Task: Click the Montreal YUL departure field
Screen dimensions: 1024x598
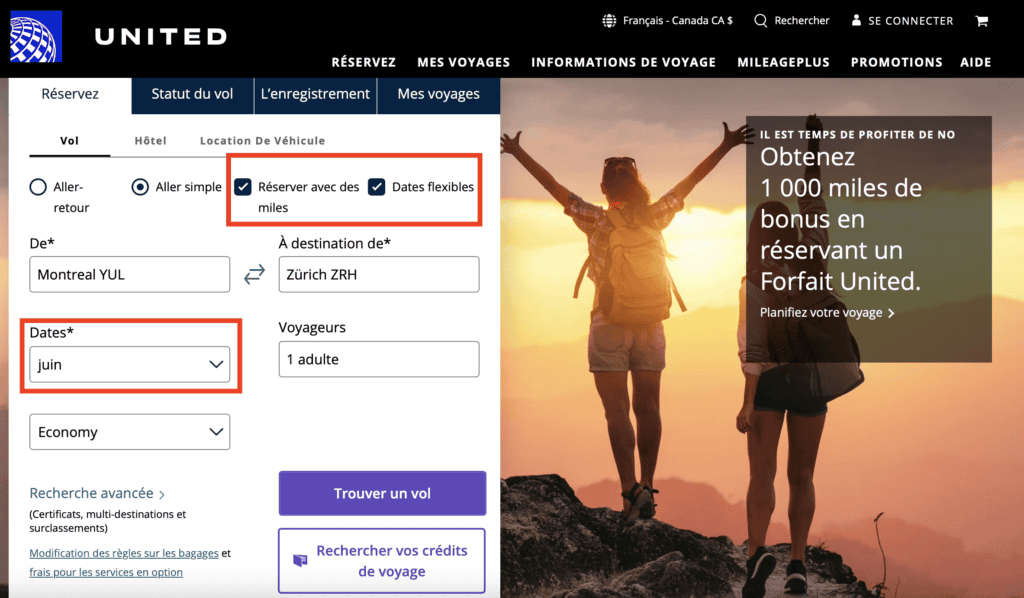Action: point(129,274)
